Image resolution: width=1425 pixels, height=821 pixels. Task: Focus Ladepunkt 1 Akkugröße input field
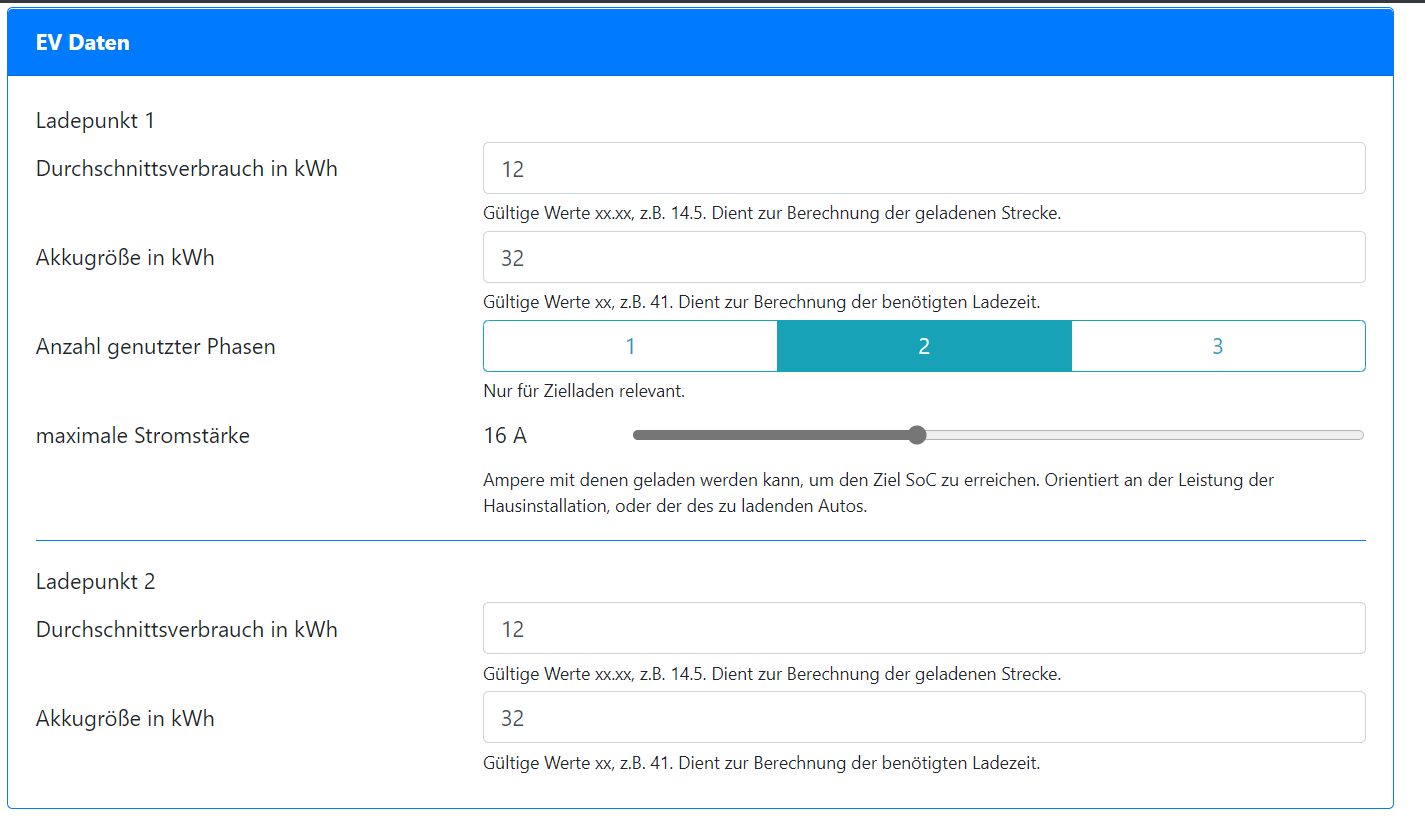click(924, 257)
